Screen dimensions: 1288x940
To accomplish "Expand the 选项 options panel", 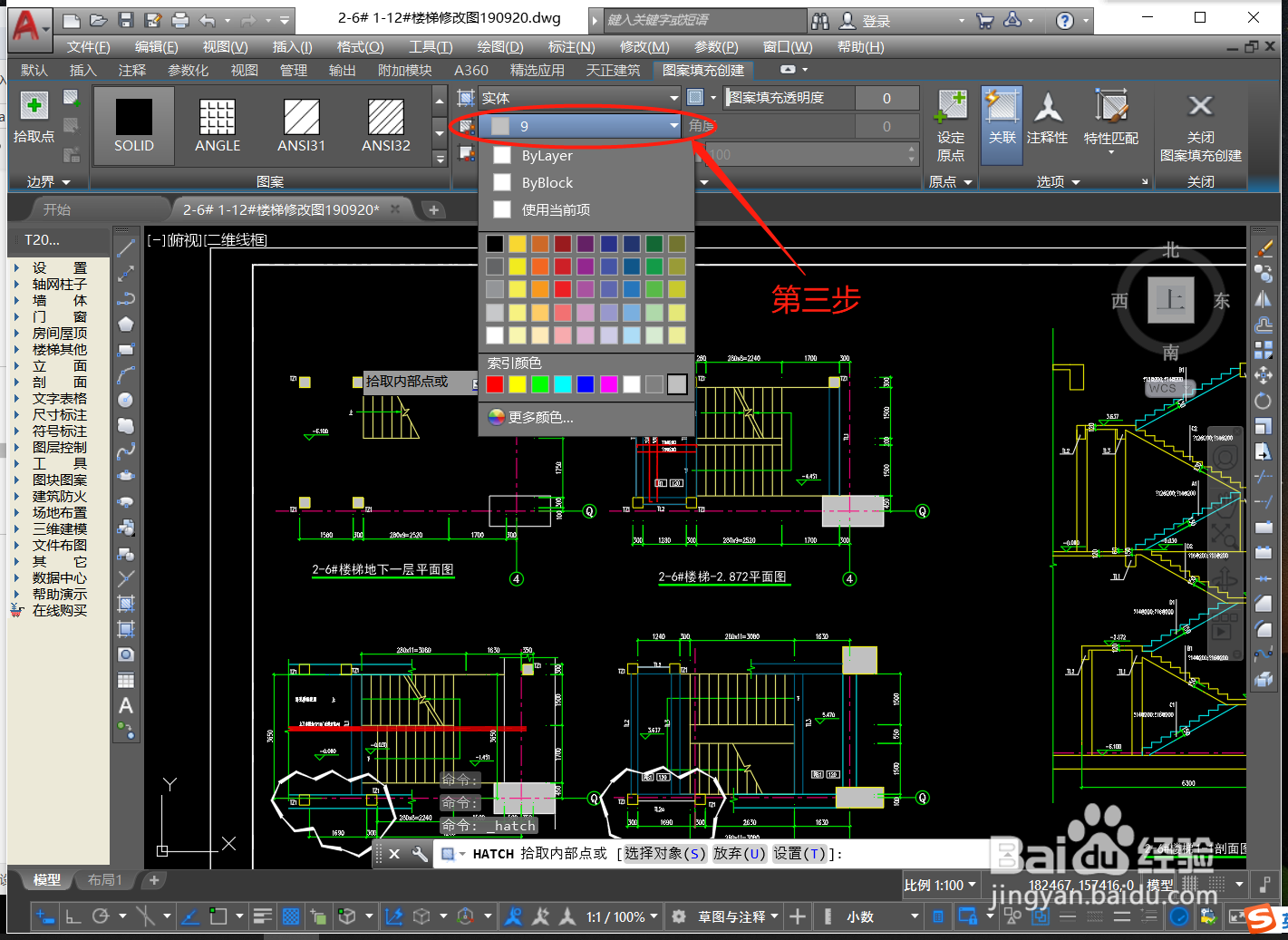I will (x=1058, y=182).
